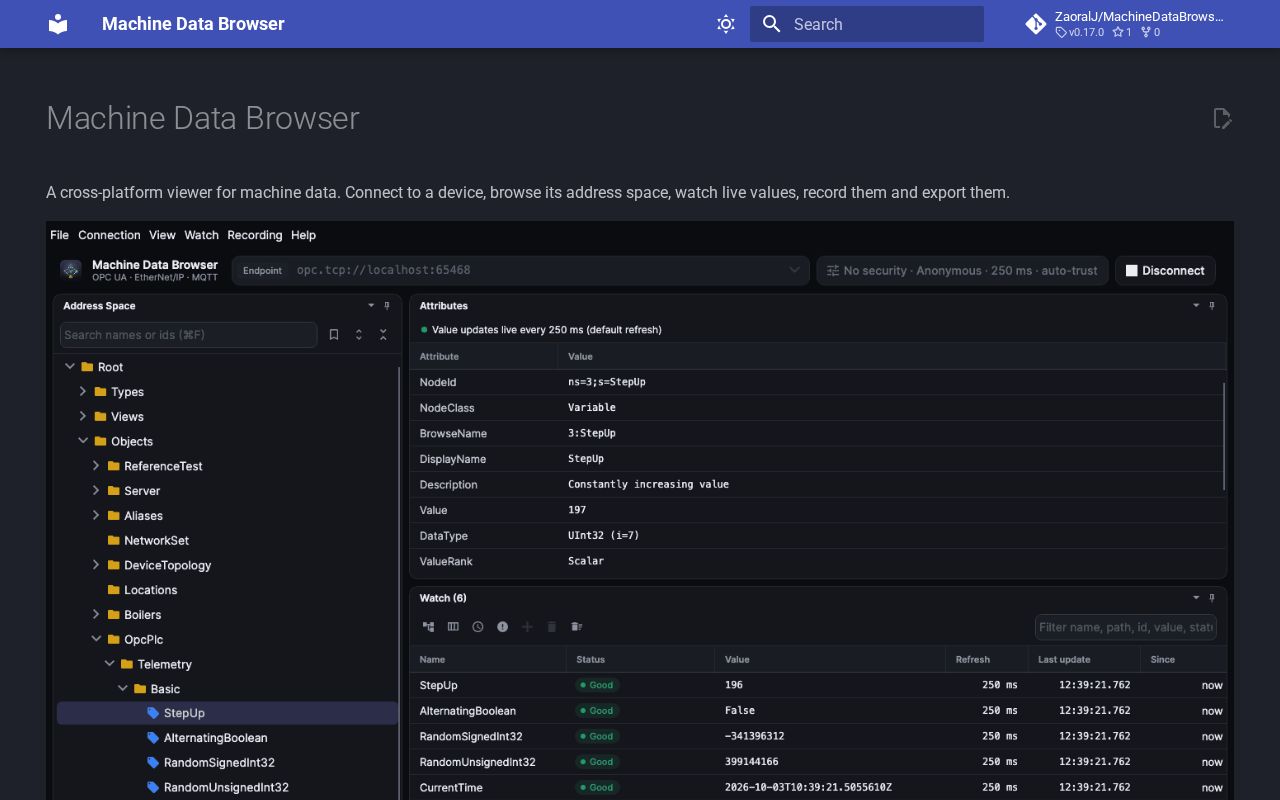This screenshot has height=800, width=1280.
Task: Click the Machine Data Browser app logo icon
Action: tap(71, 270)
